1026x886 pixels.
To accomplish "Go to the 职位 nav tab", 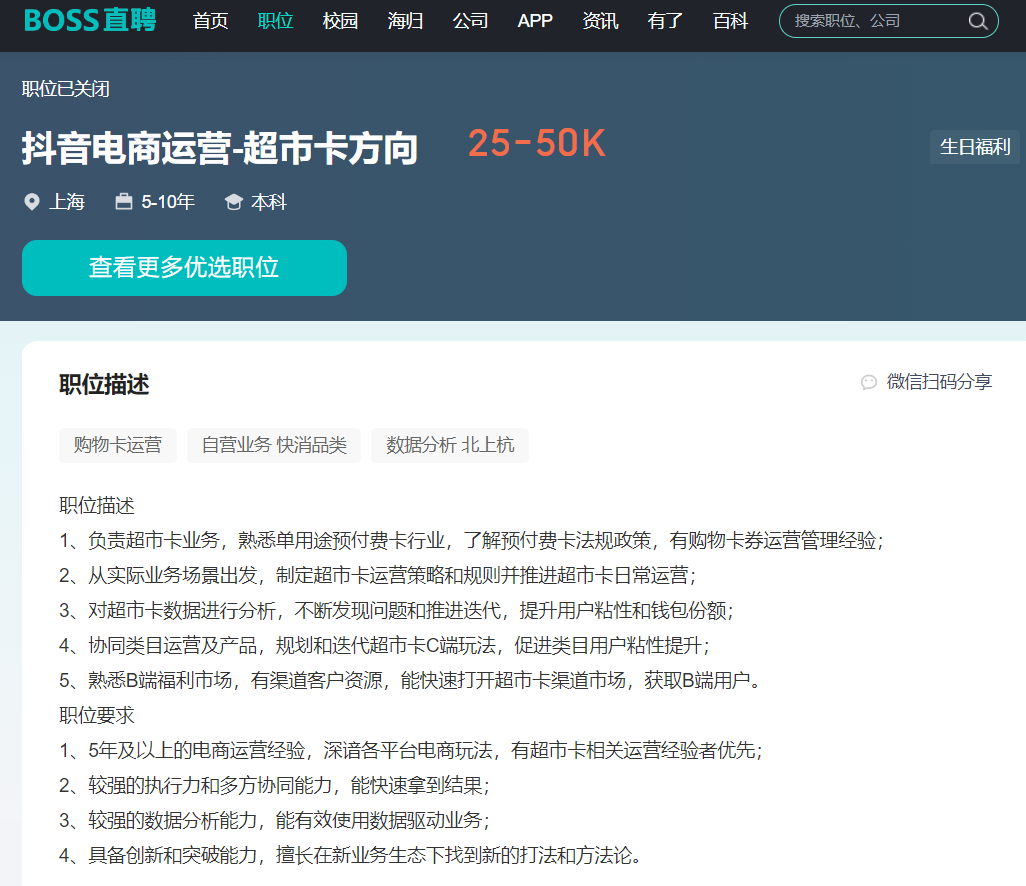I will (275, 21).
